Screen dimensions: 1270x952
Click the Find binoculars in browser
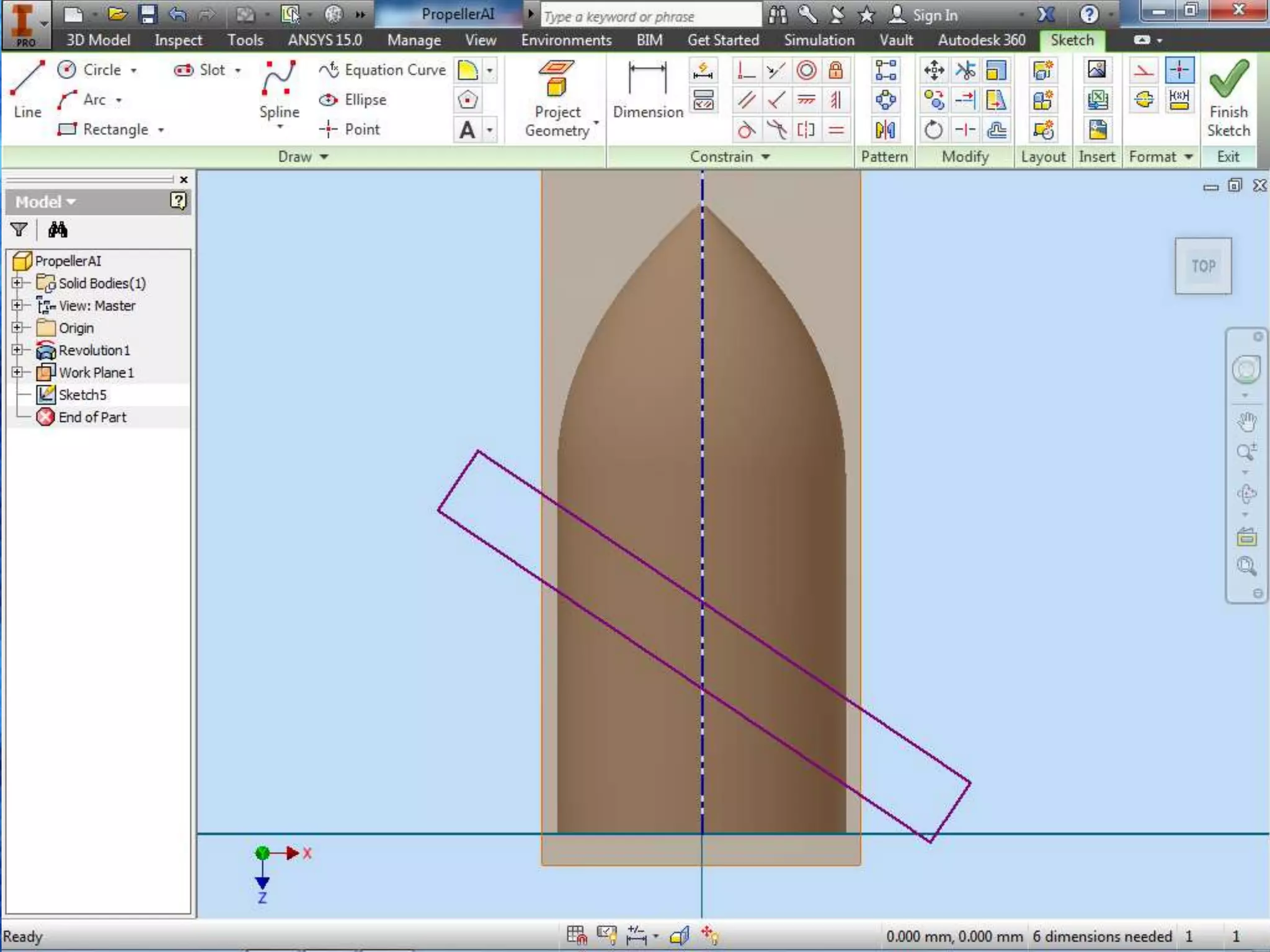[x=58, y=230]
